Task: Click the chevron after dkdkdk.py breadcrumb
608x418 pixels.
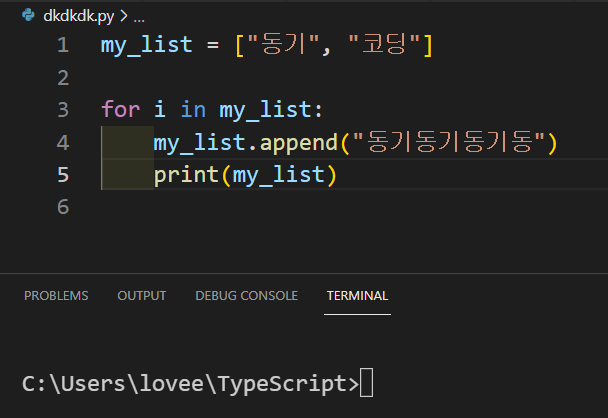Action: pyautogui.click(x=124, y=16)
